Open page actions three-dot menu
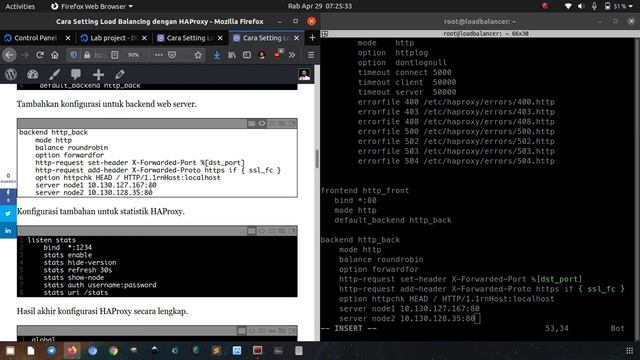 tap(158, 55)
